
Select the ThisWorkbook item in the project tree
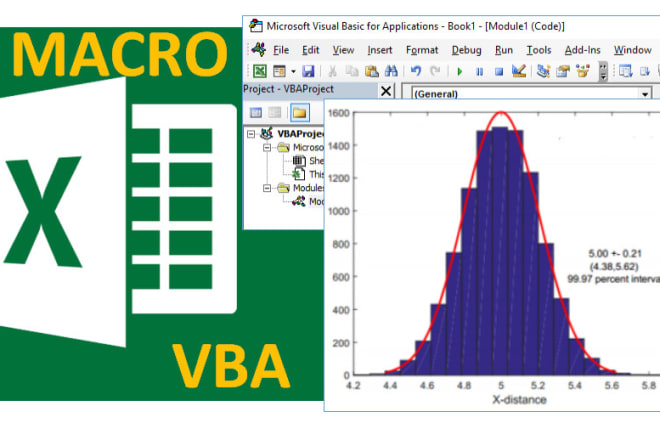pos(316,174)
